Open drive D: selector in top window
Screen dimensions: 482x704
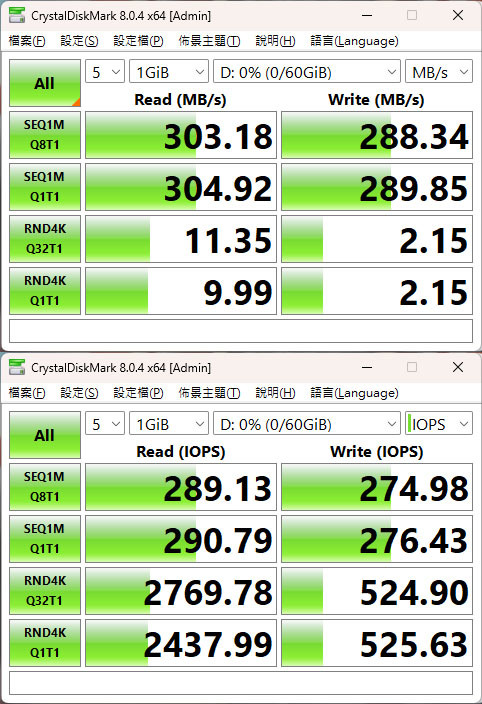[307, 72]
